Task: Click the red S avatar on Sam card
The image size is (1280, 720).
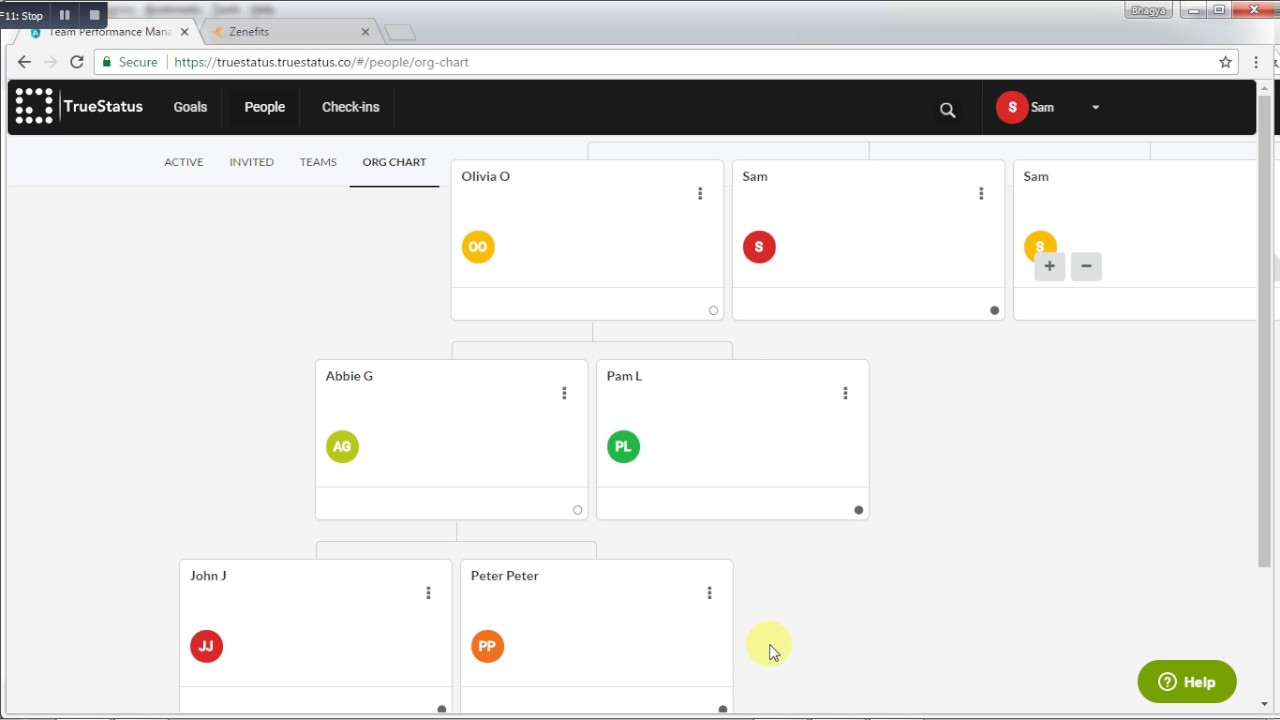Action: tap(759, 247)
